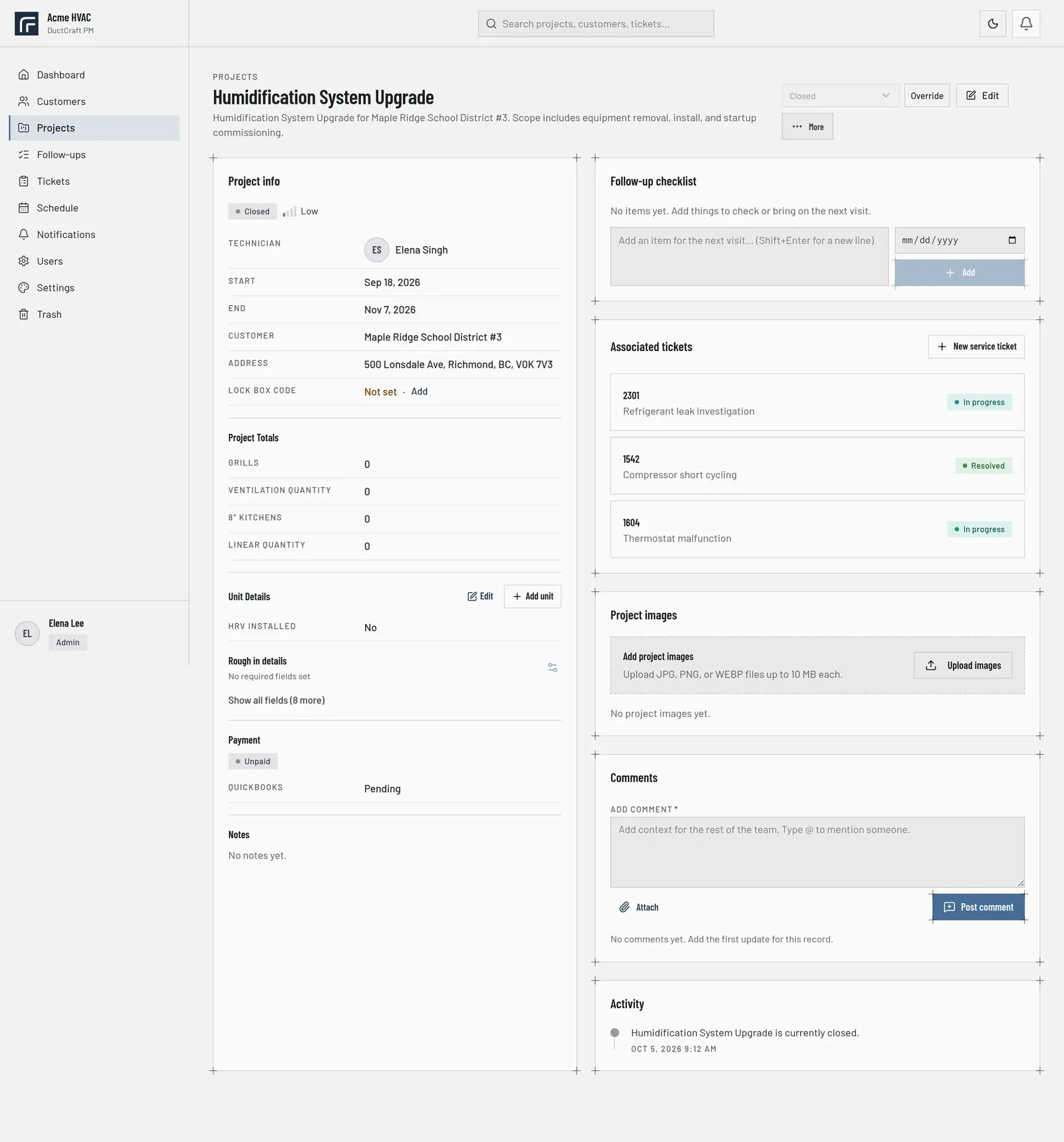
Task: Open notifications bell in top bar
Action: coord(1026,24)
